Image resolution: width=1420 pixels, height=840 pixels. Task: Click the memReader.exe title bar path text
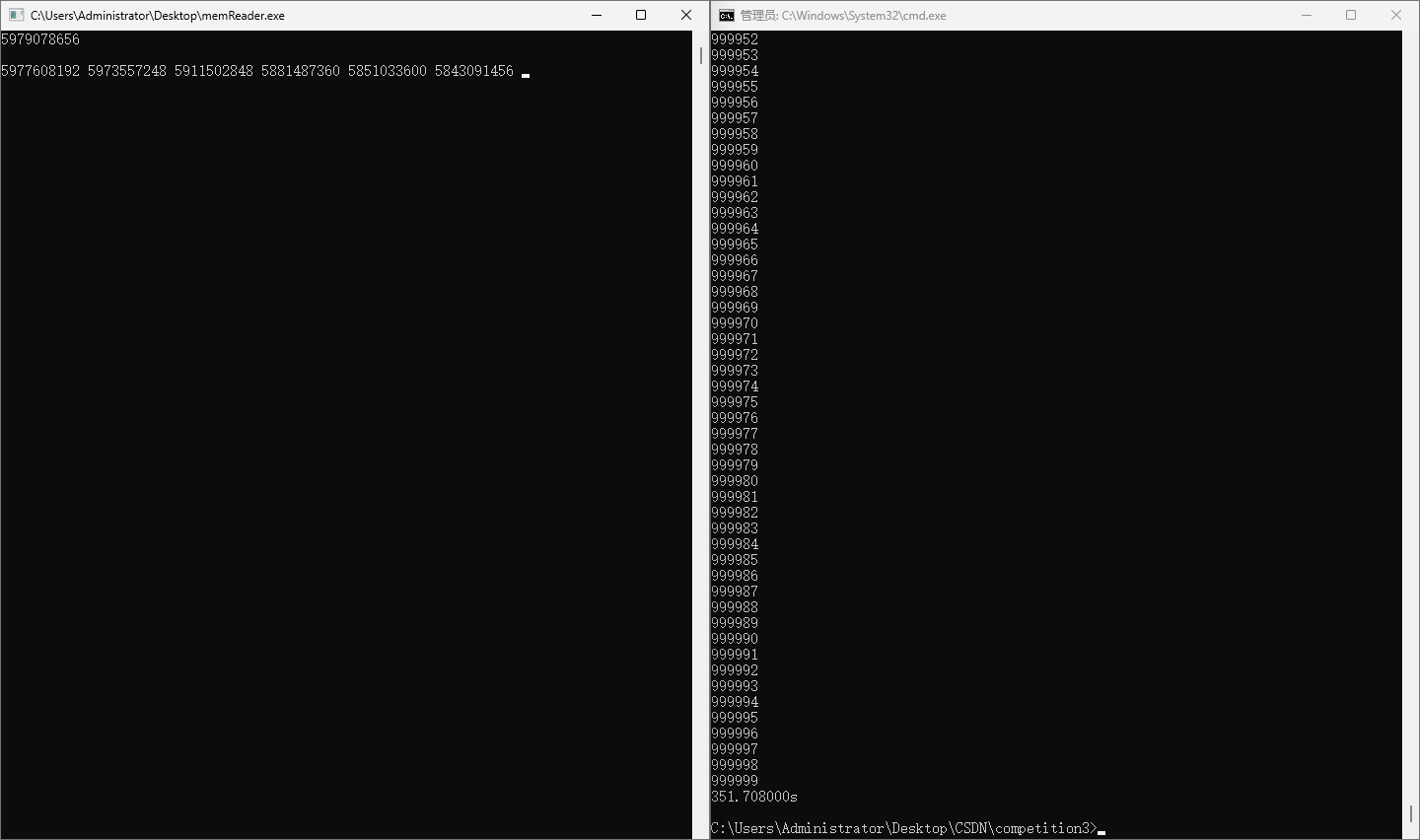tap(158, 16)
